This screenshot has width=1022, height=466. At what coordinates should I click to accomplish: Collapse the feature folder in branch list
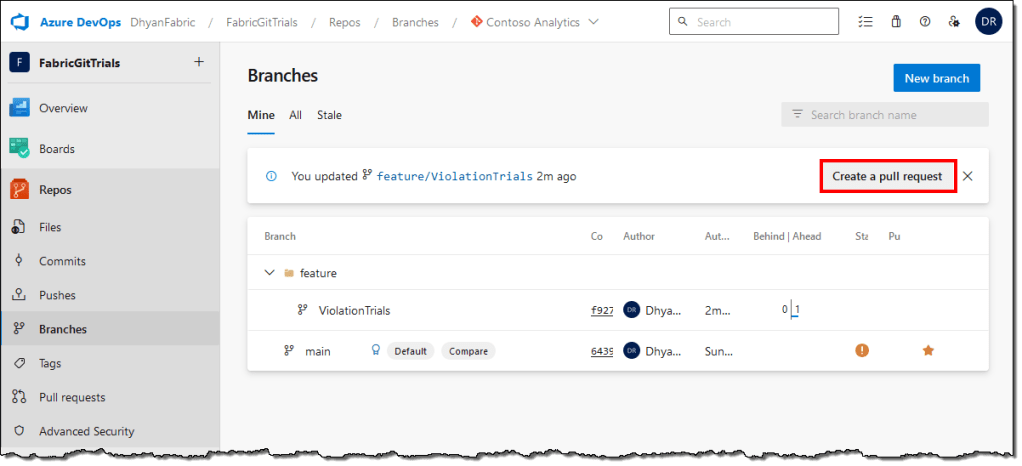point(269,273)
